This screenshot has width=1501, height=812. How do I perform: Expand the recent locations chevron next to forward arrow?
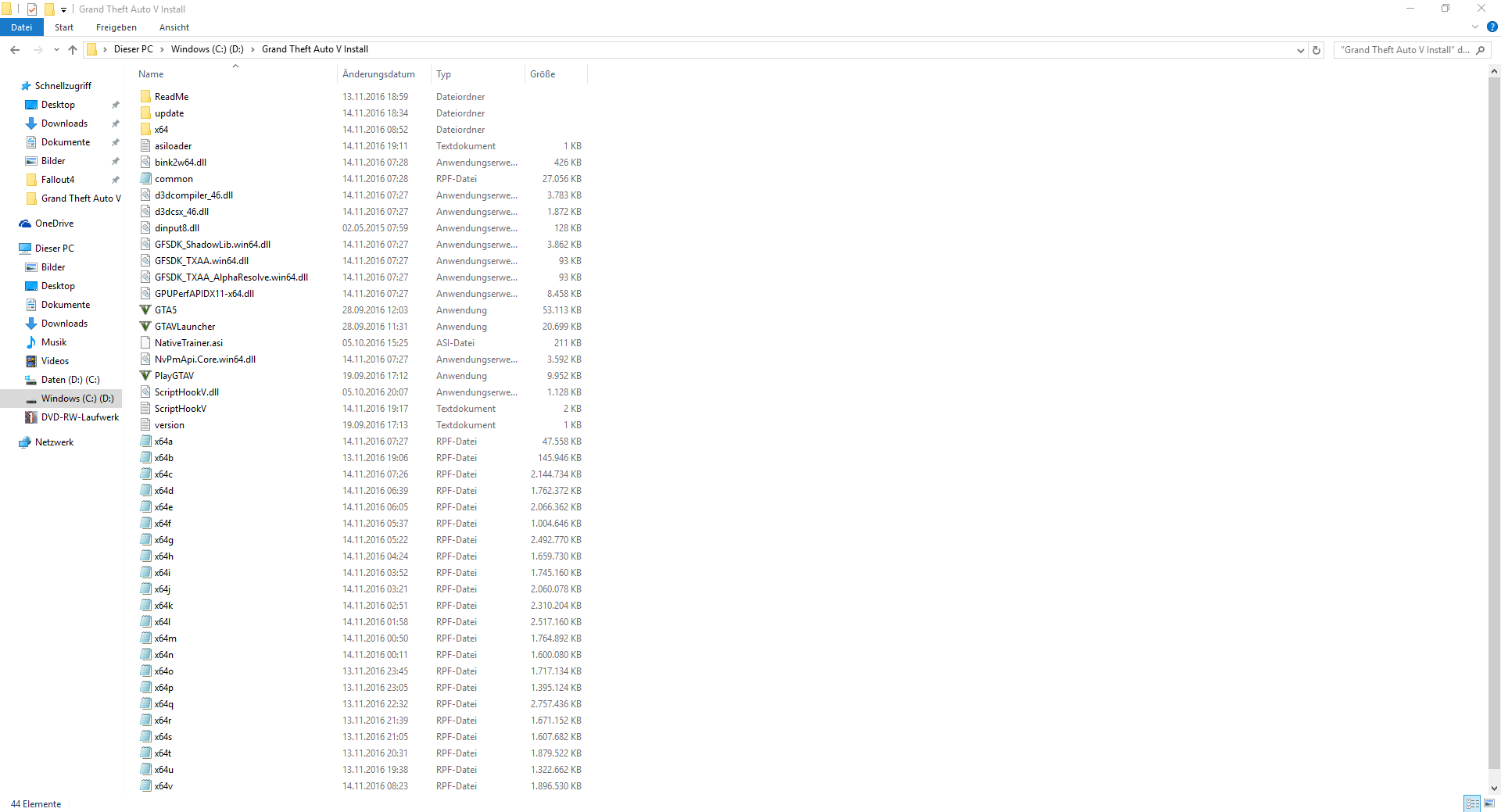click(x=56, y=49)
